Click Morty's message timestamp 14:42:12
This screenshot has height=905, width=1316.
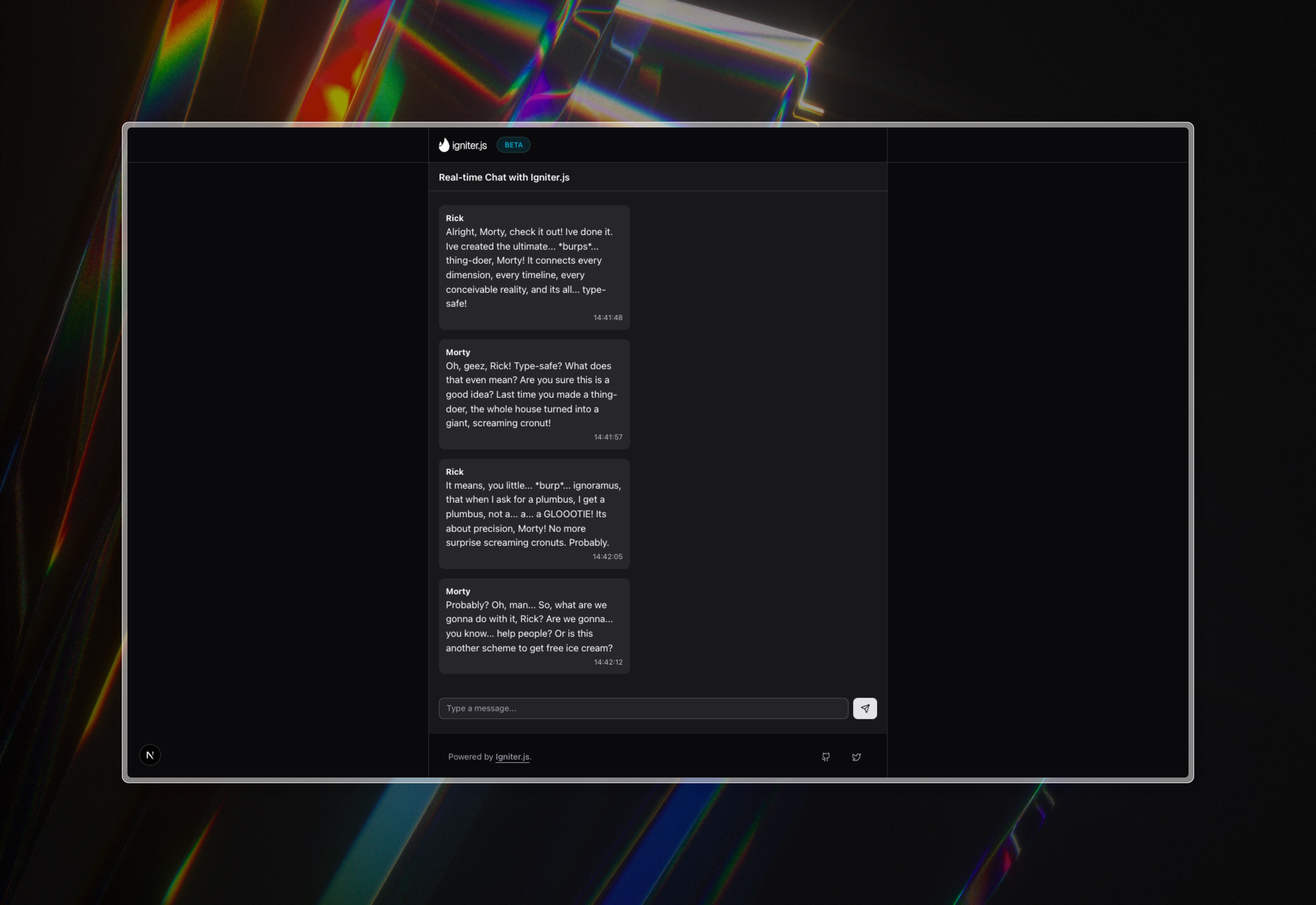point(608,662)
